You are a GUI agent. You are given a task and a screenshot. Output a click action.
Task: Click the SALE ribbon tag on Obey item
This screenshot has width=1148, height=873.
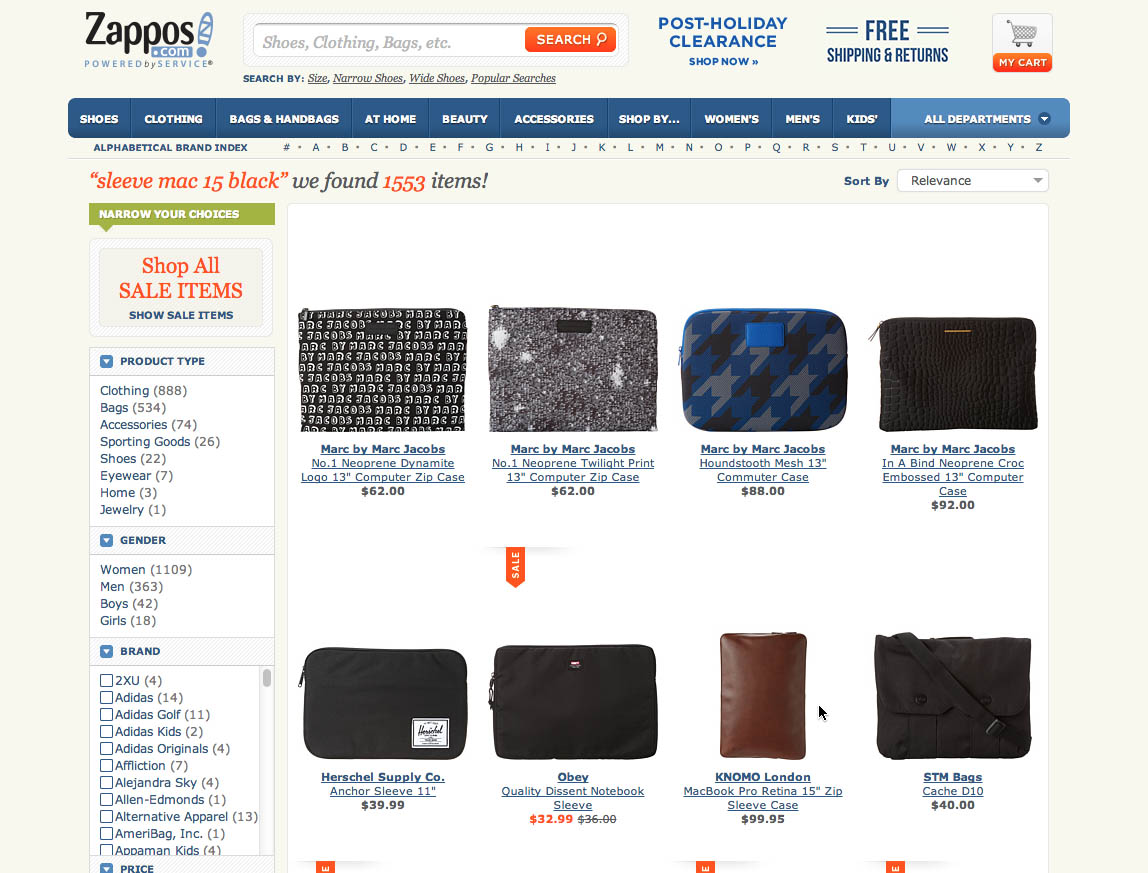[515, 567]
